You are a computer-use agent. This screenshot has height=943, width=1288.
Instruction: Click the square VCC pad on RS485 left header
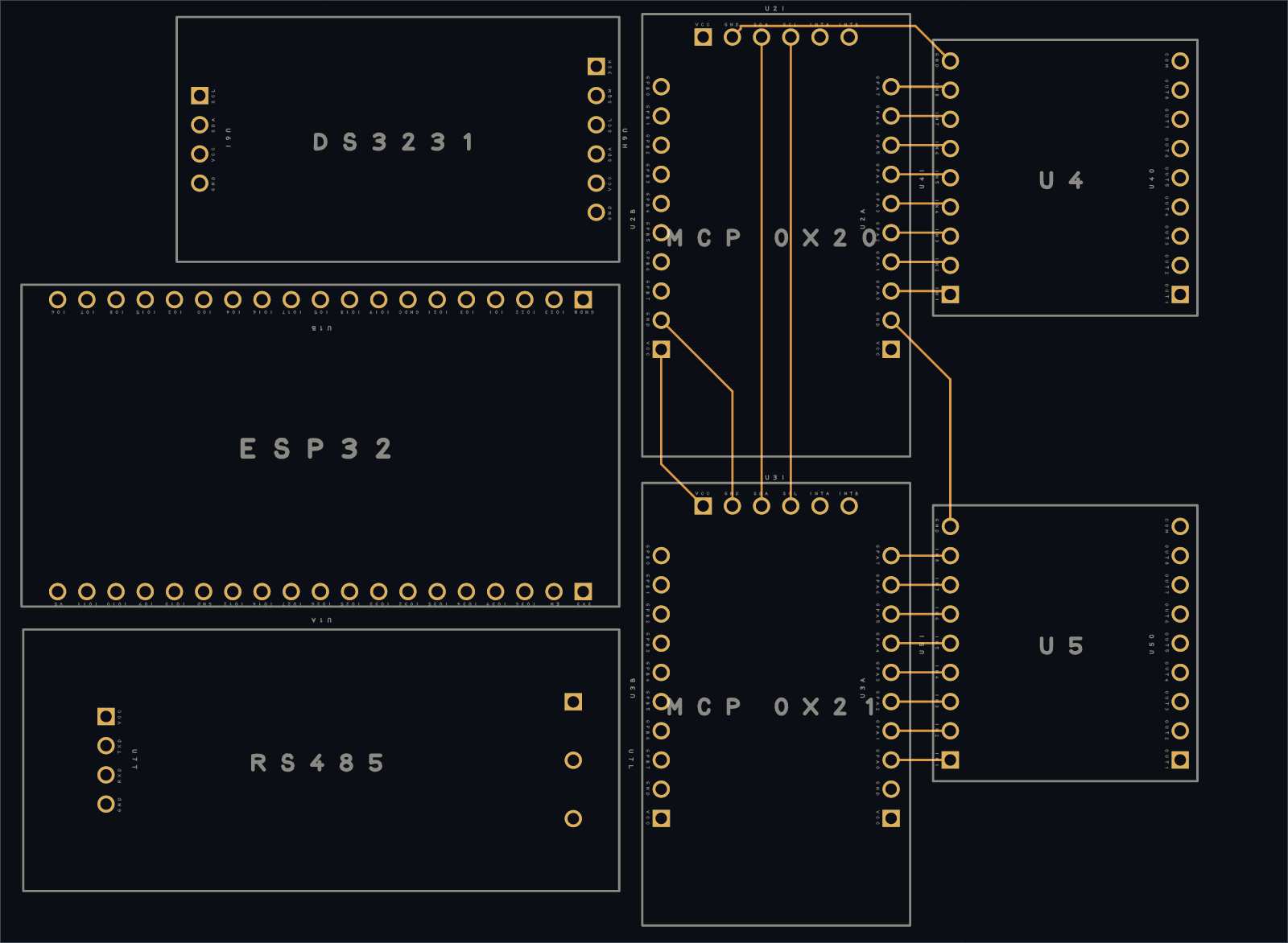tap(105, 716)
